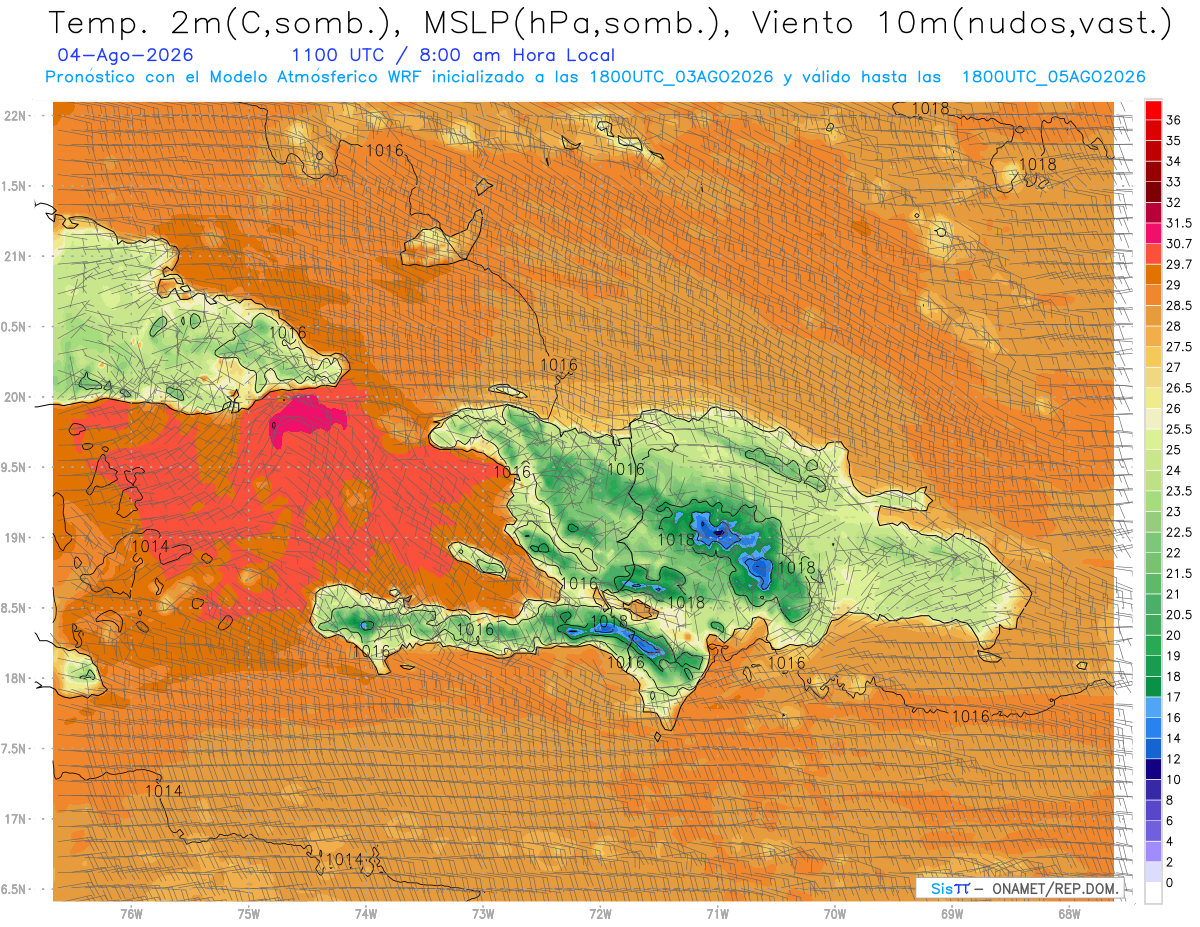This screenshot has width=1200, height=927.
Task: Click legend value '28.5'
Action: 1179,305
